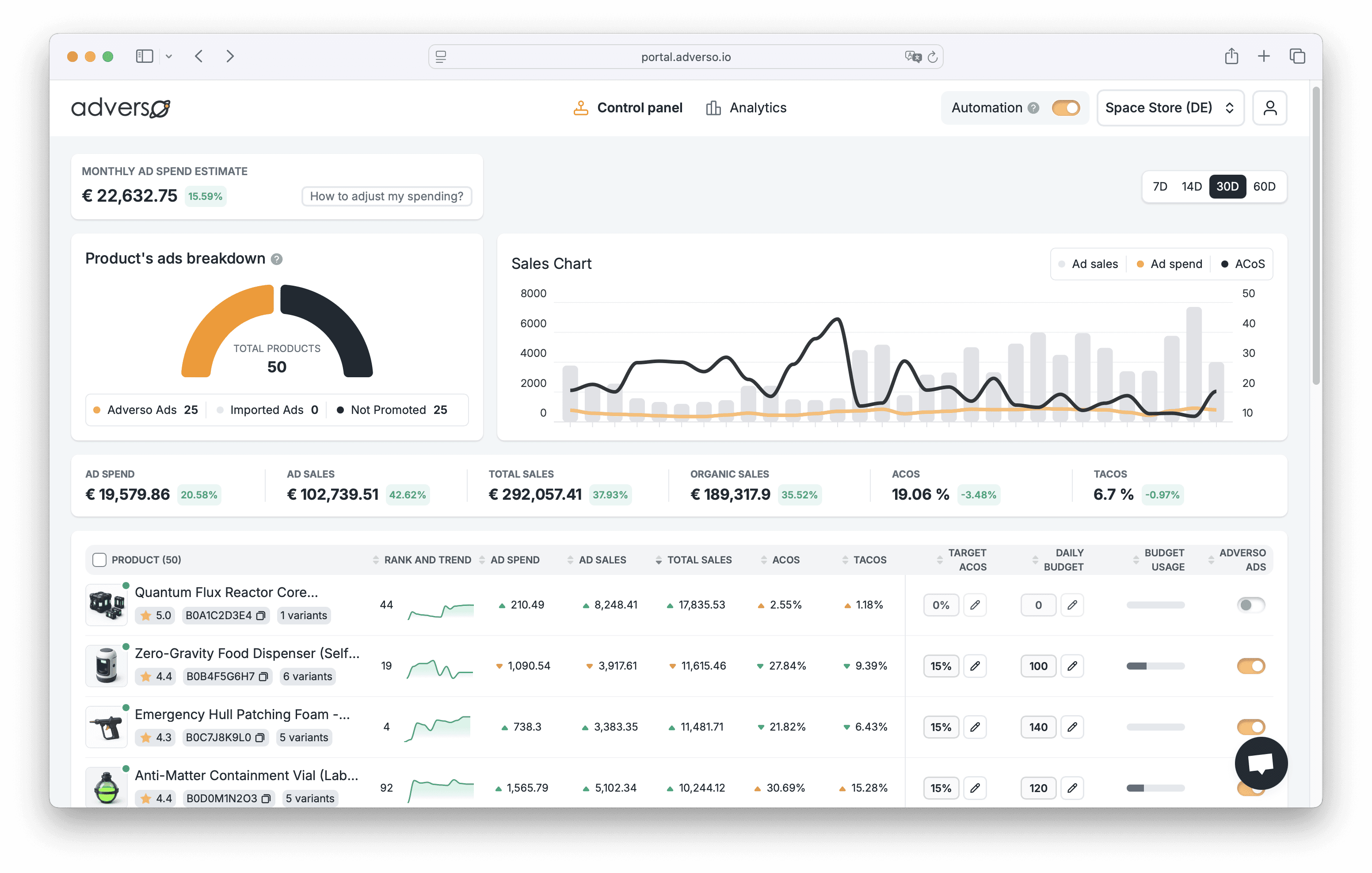This screenshot has height=873, width=1372.
Task: Check the select-all PRODUCT (50) checkbox
Action: point(99,559)
